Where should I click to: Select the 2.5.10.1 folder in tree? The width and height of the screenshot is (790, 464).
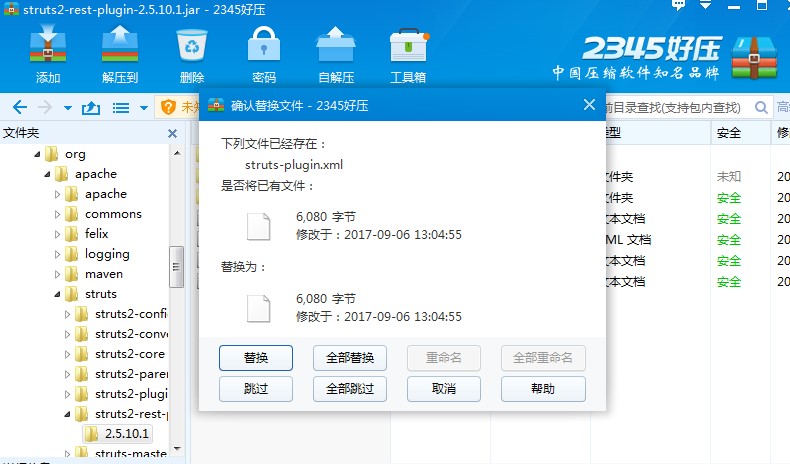pos(125,433)
